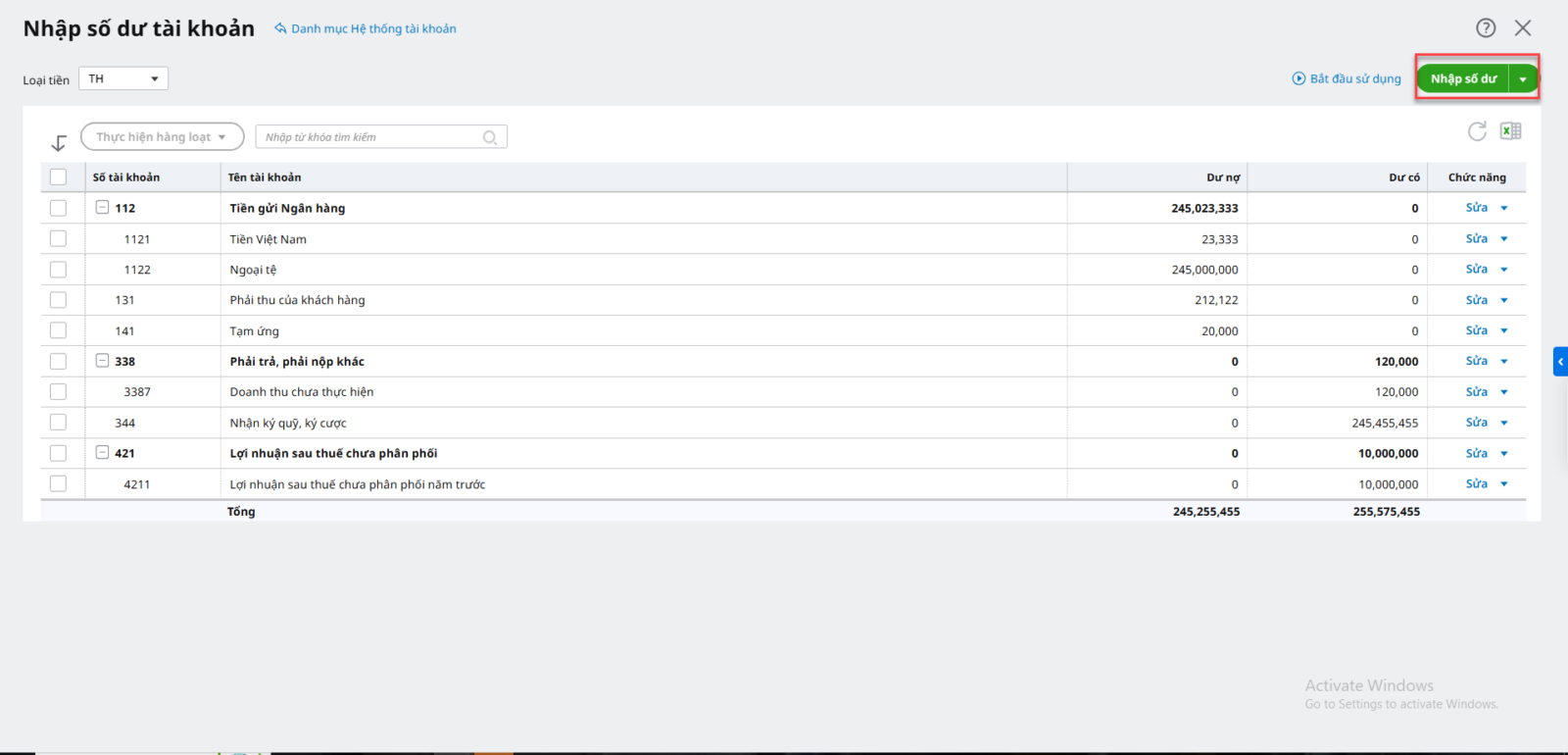Screen dimensions: 1568x755
Task: Click the help question mark icon
Action: click(1486, 28)
